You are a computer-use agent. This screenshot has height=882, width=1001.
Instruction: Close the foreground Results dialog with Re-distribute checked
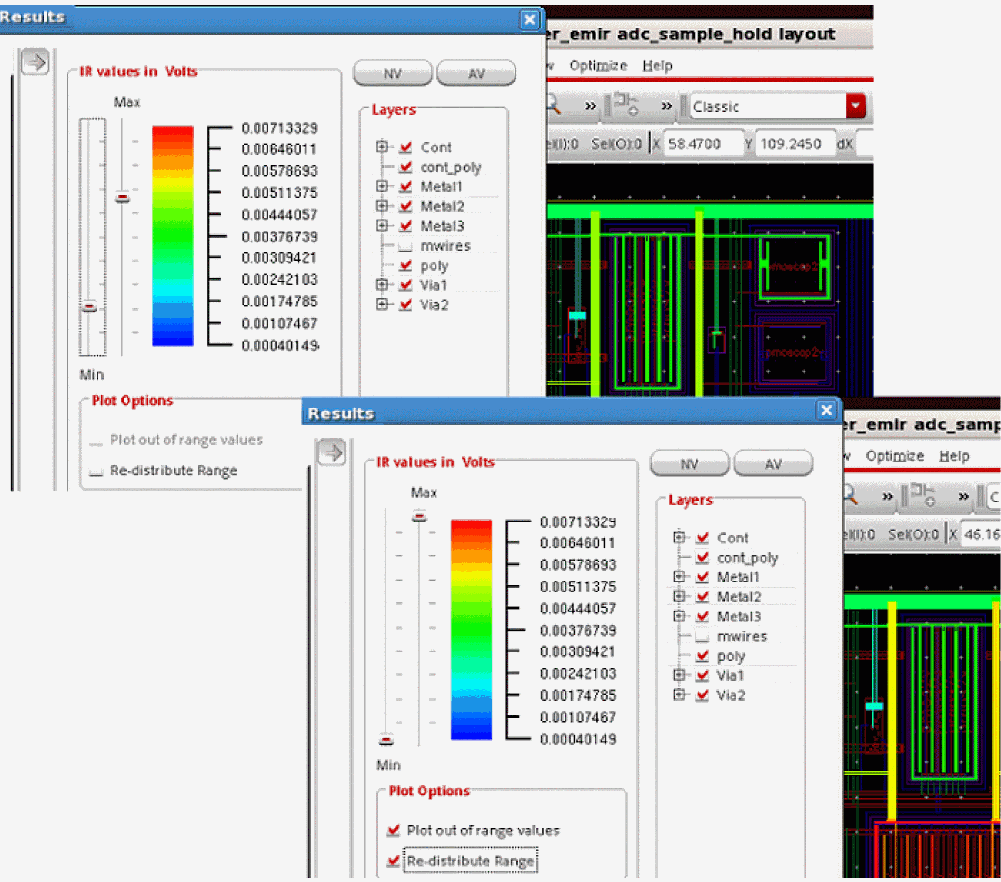826,411
